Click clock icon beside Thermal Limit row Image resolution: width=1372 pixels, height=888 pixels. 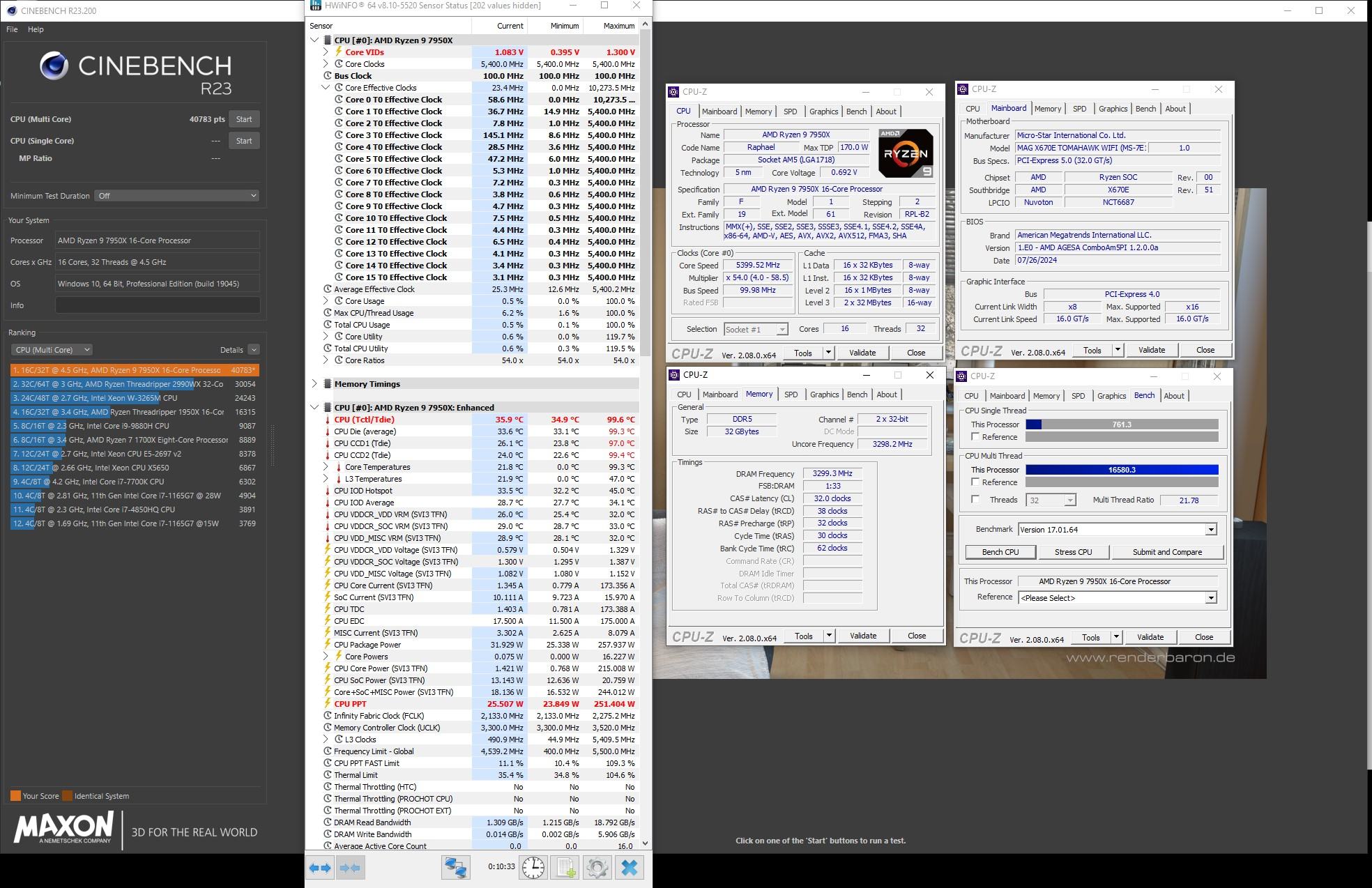click(x=328, y=775)
